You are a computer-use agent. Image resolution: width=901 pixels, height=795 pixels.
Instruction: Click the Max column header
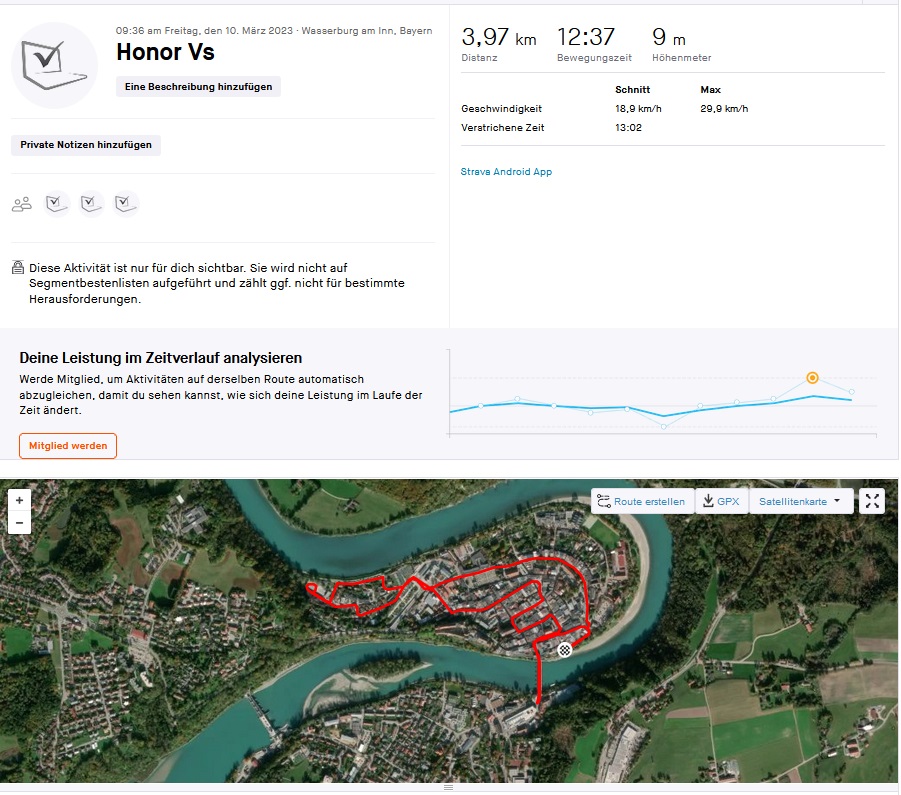710,90
